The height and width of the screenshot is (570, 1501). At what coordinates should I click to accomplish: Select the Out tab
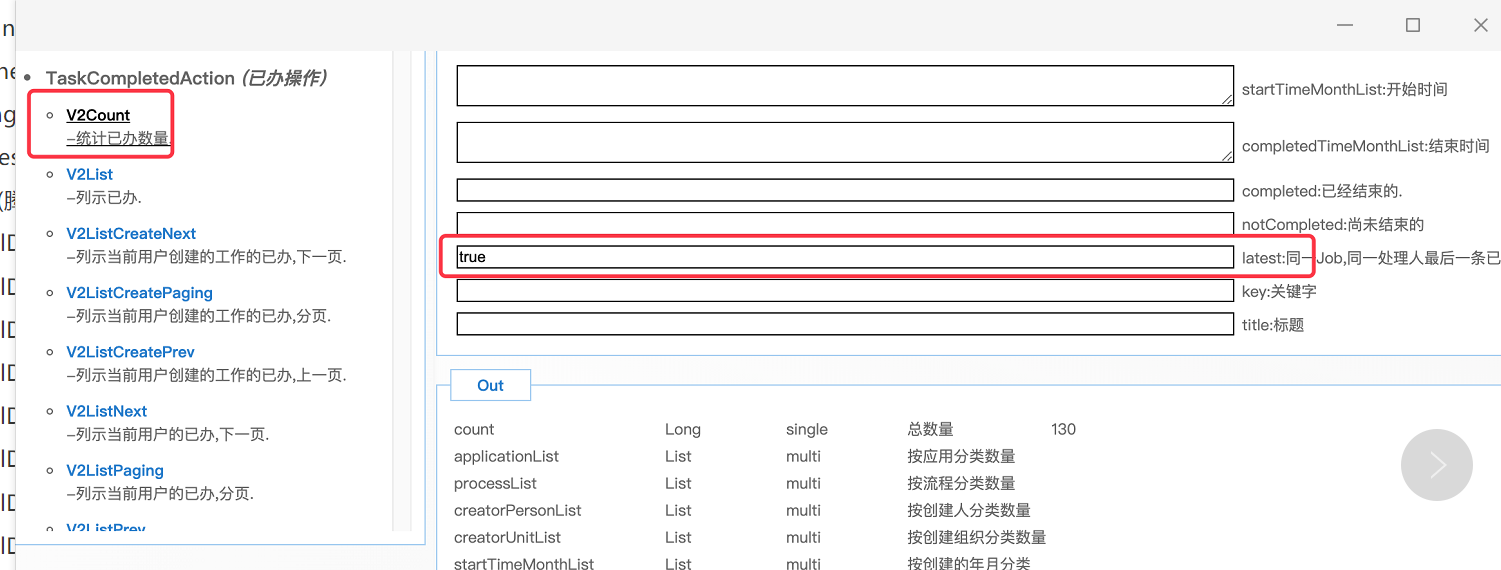click(x=490, y=385)
